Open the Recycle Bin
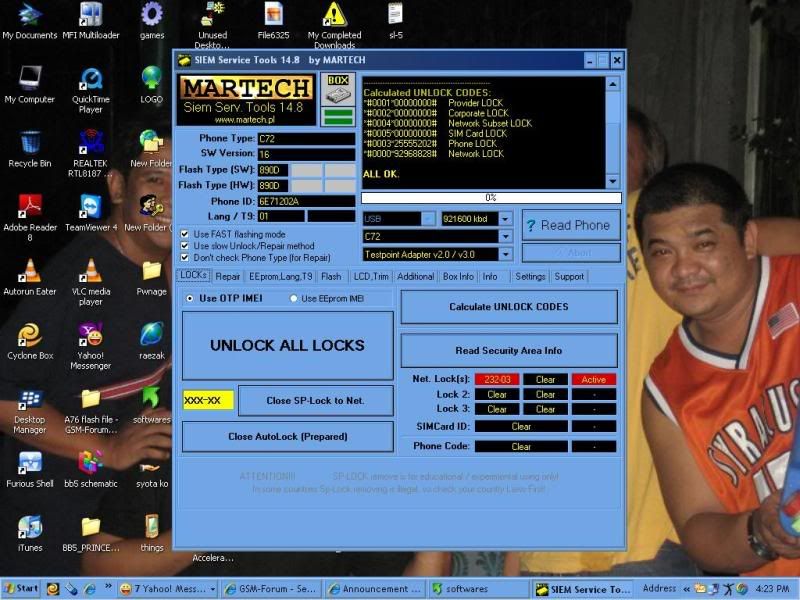 pyautogui.click(x=30, y=149)
